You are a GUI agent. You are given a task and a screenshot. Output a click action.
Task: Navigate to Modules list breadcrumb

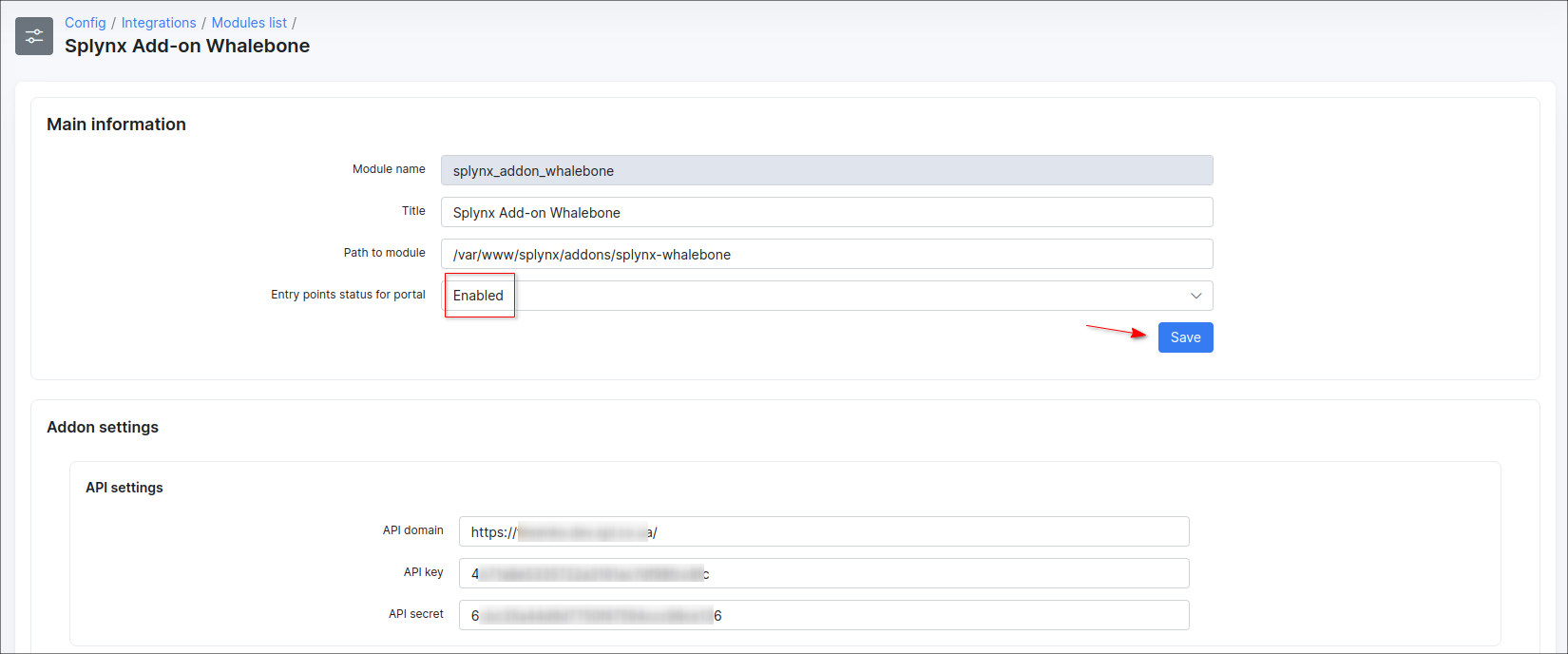pos(249,23)
